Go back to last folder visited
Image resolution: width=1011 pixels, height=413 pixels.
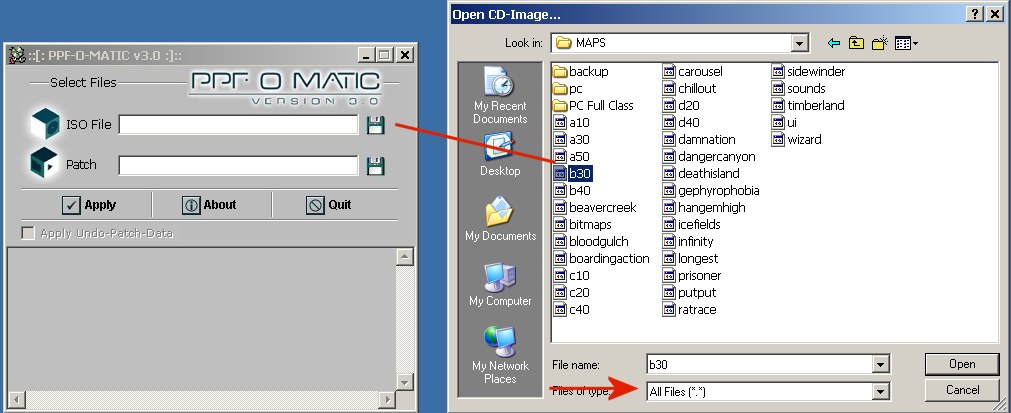[x=834, y=43]
